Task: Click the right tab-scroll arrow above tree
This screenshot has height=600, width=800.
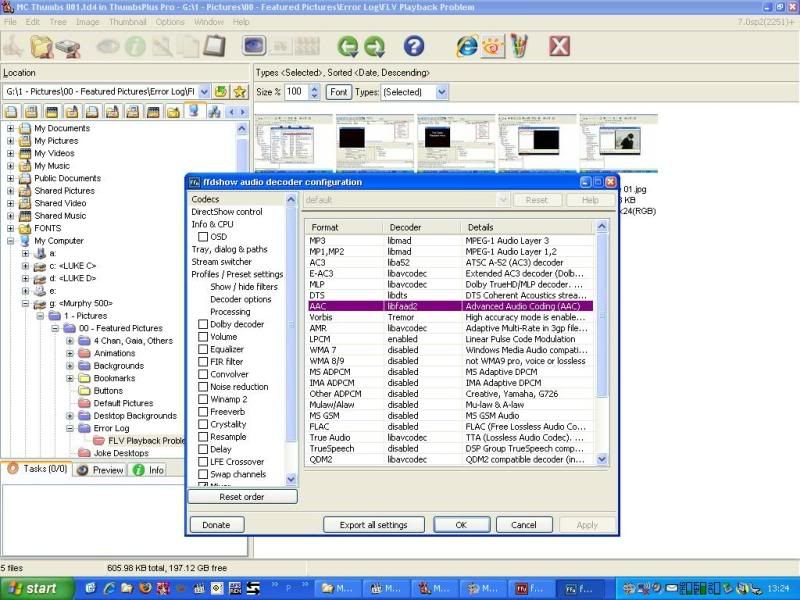Action: 243,112
